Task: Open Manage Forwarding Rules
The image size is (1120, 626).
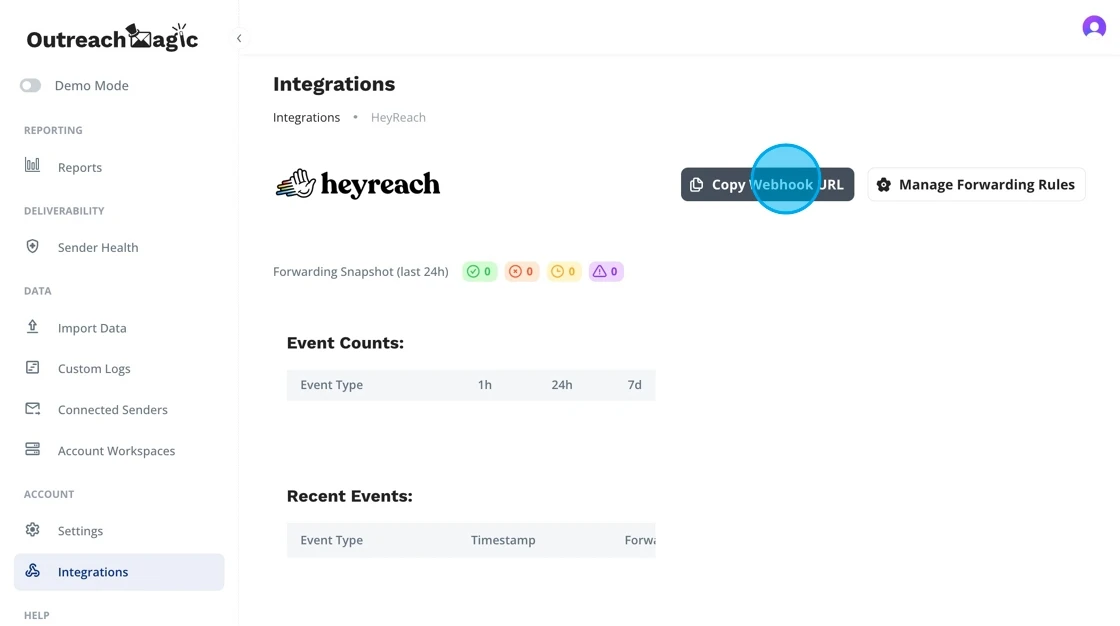Action: tap(976, 184)
